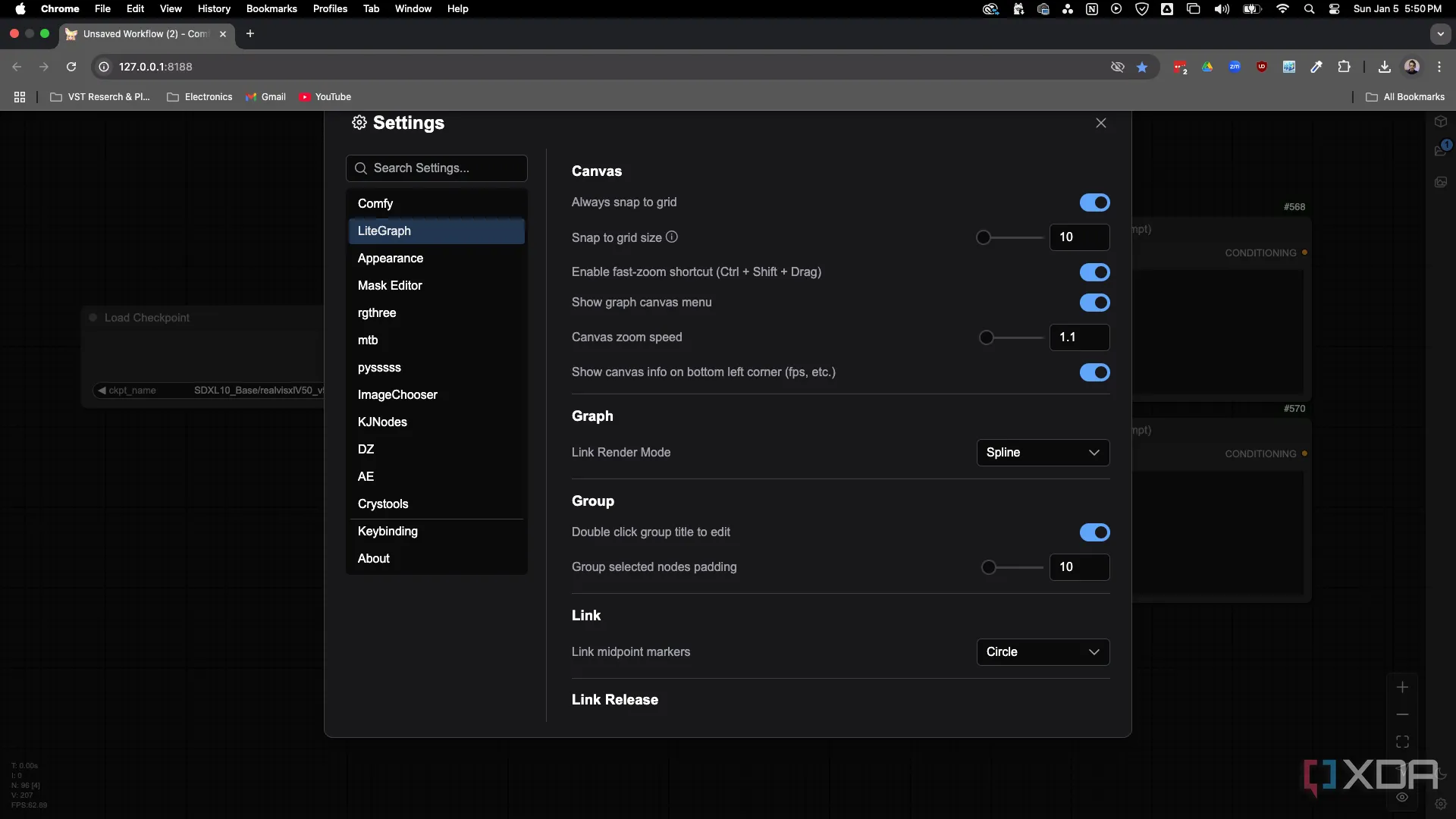Click the zoom out minus canvas button
This screenshot has width=1456, height=819.
pyautogui.click(x=1402, y=714)
